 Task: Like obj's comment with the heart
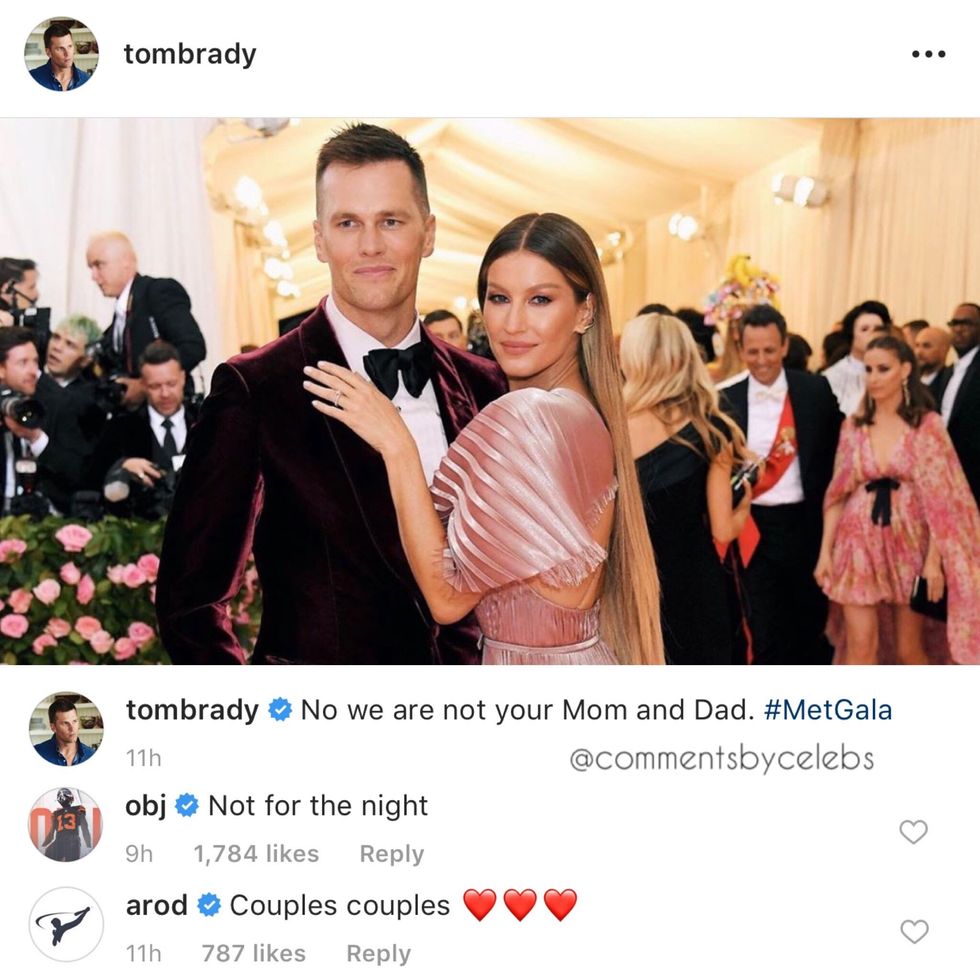pos(913,831)
